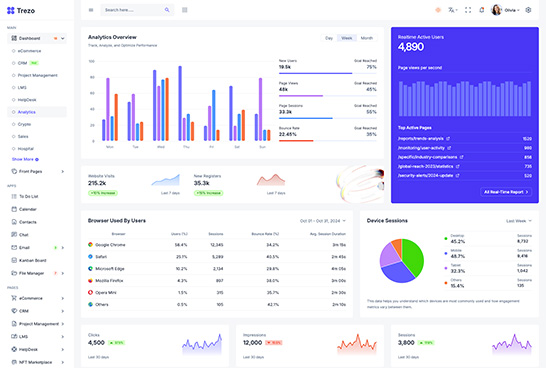
Task: Switch the Analytics chart to Month
Action: click(x=367, y=38)
